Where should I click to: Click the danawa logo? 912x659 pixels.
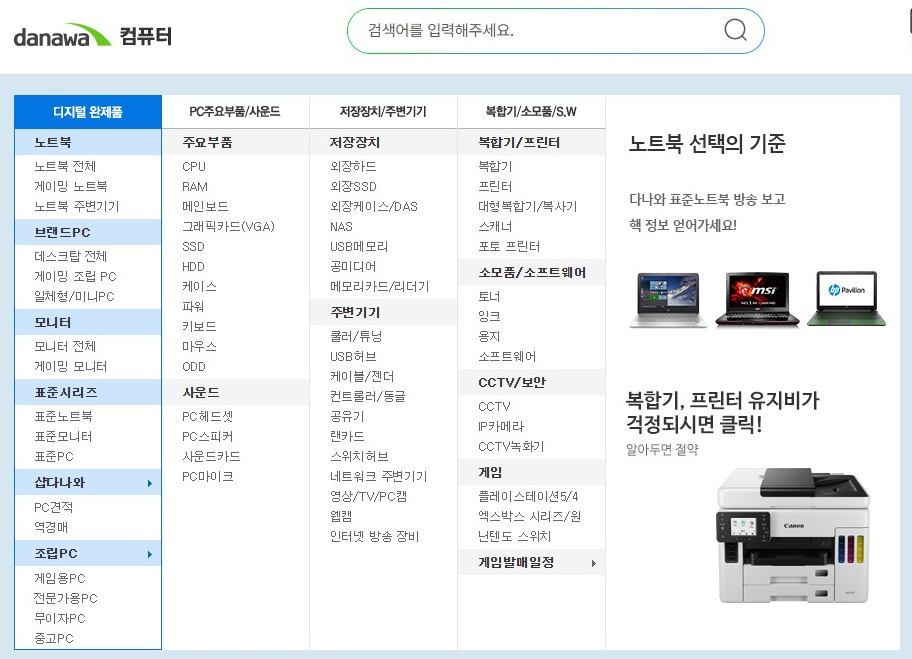(x=62, y=36)
